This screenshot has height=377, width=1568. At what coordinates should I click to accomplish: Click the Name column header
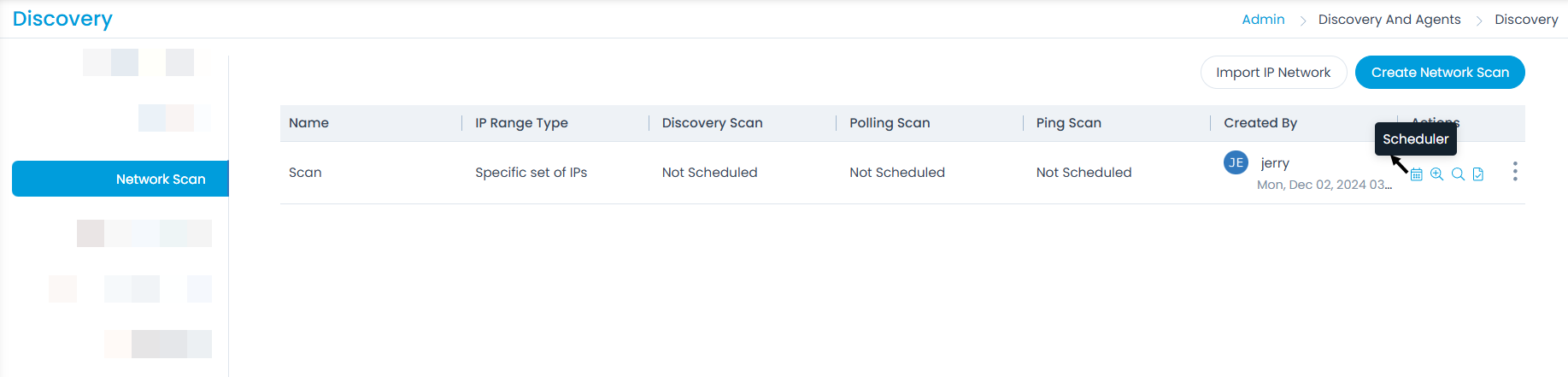pyautogui.click(x=309, y=123)
